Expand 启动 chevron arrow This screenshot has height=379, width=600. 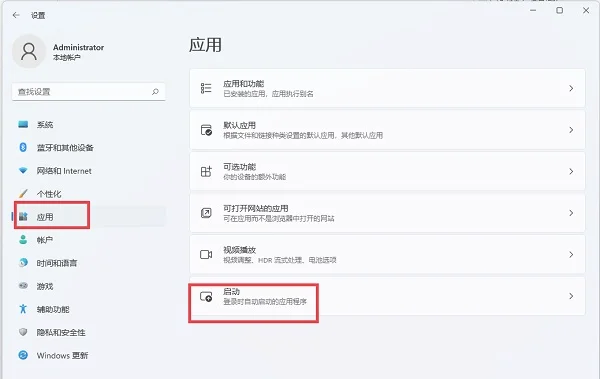tap(571, 296)
